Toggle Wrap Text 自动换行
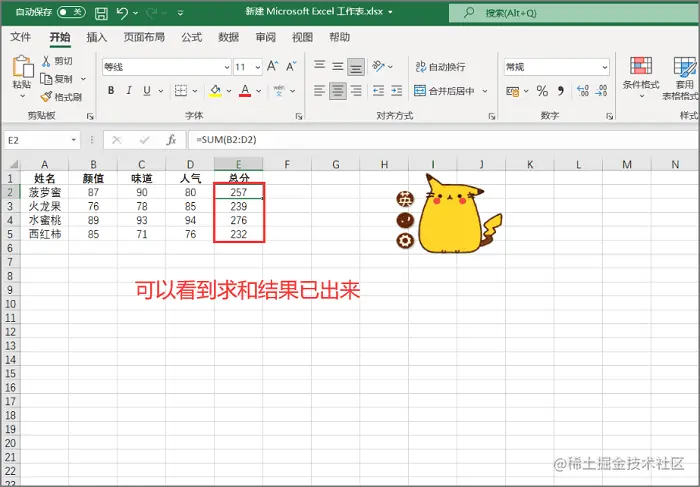700x487 pixels. [x=440, y=67]
